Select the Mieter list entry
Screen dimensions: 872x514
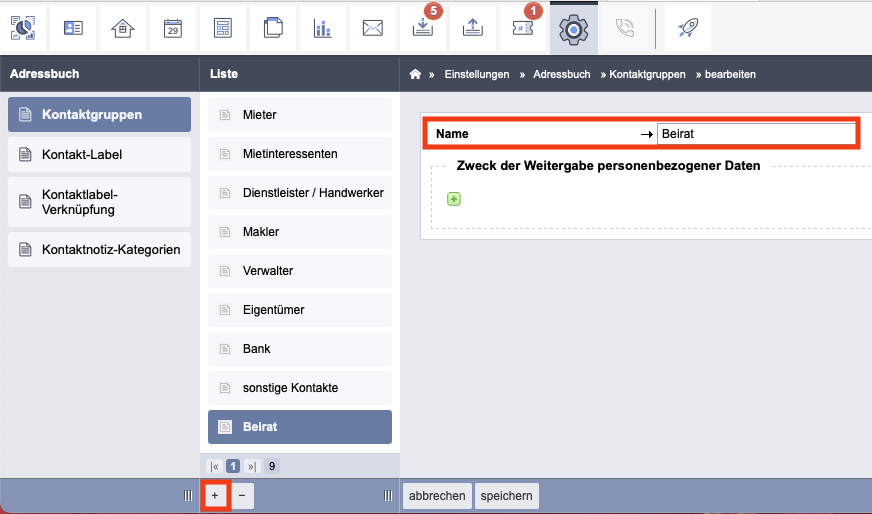click(300, 115)
